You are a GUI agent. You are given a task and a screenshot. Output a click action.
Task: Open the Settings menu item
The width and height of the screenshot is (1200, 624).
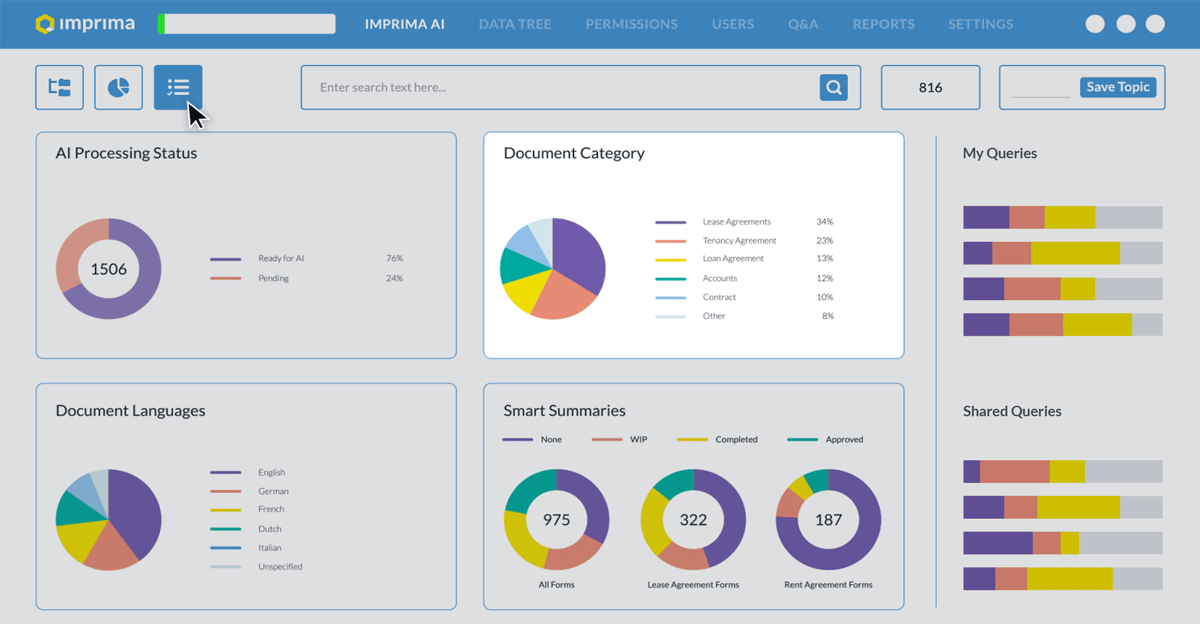pos(981,24)
